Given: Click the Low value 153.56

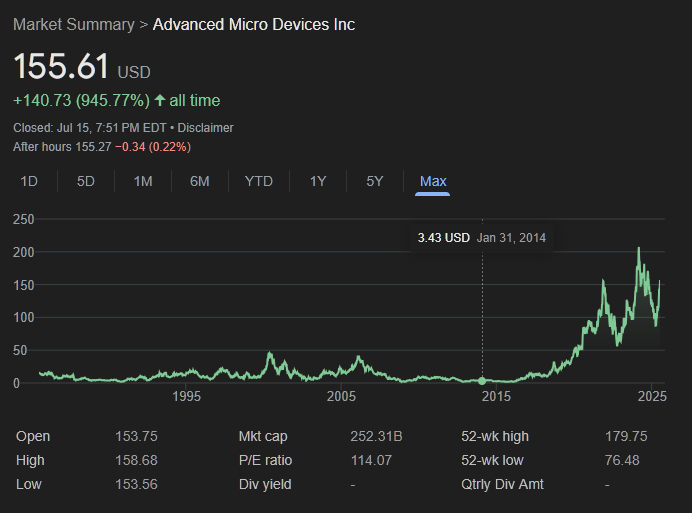Looking at the screenshot, I should [136, 484].
